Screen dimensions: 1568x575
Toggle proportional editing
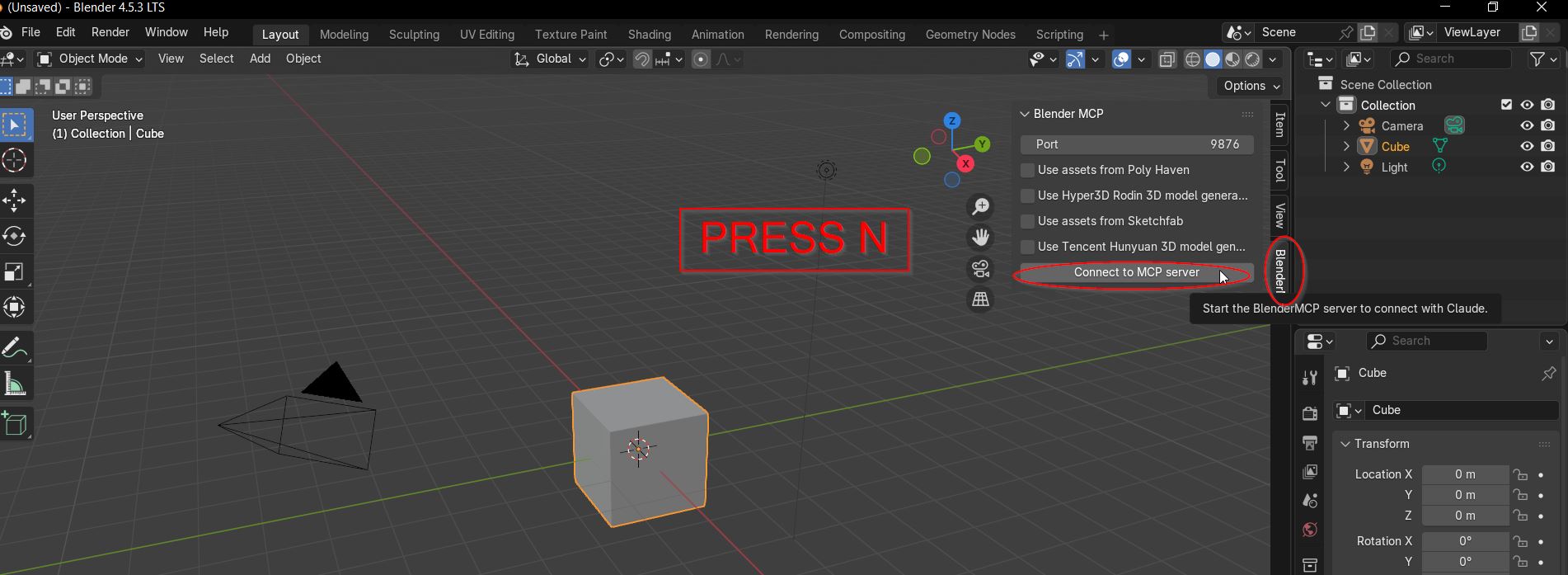point(701,59)
